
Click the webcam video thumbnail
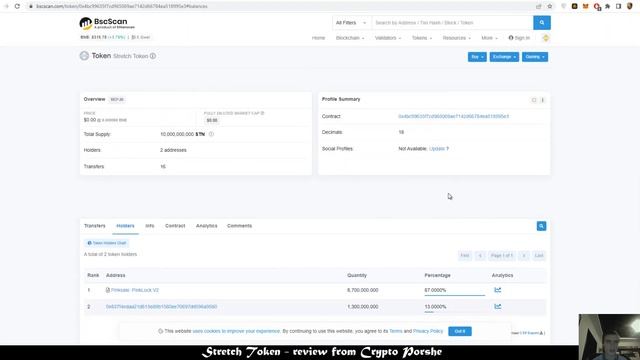click(609, 337)
